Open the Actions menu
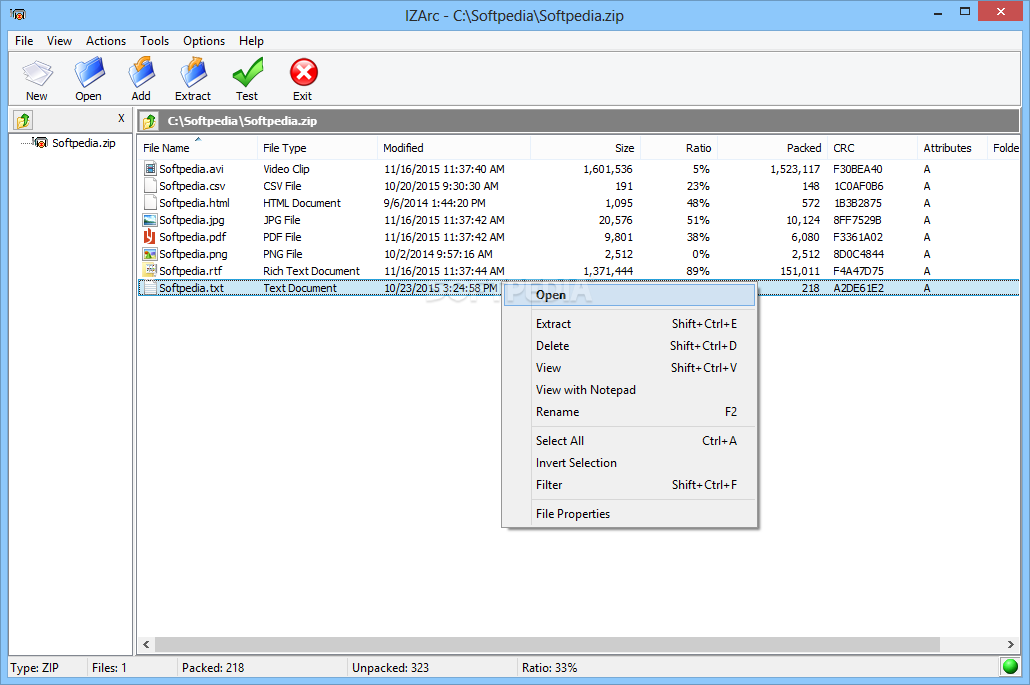 point(106,41)
